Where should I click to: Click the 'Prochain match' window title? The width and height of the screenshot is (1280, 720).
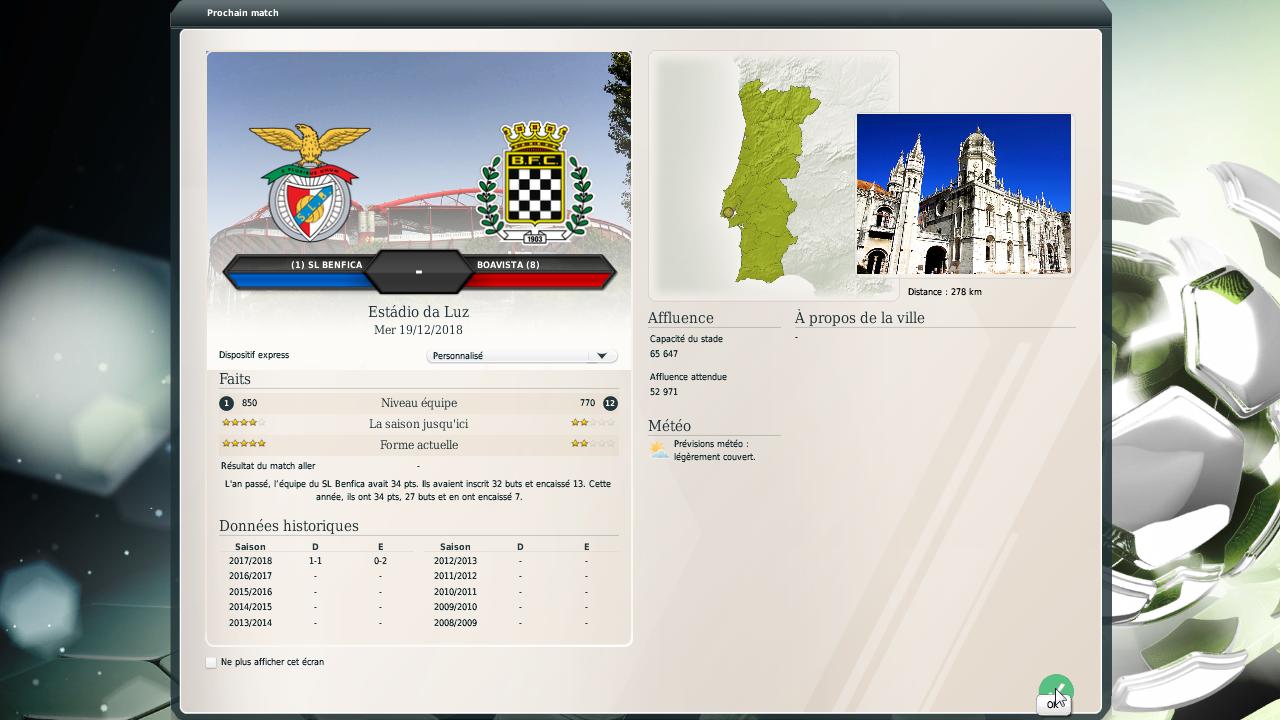(243, 13)
